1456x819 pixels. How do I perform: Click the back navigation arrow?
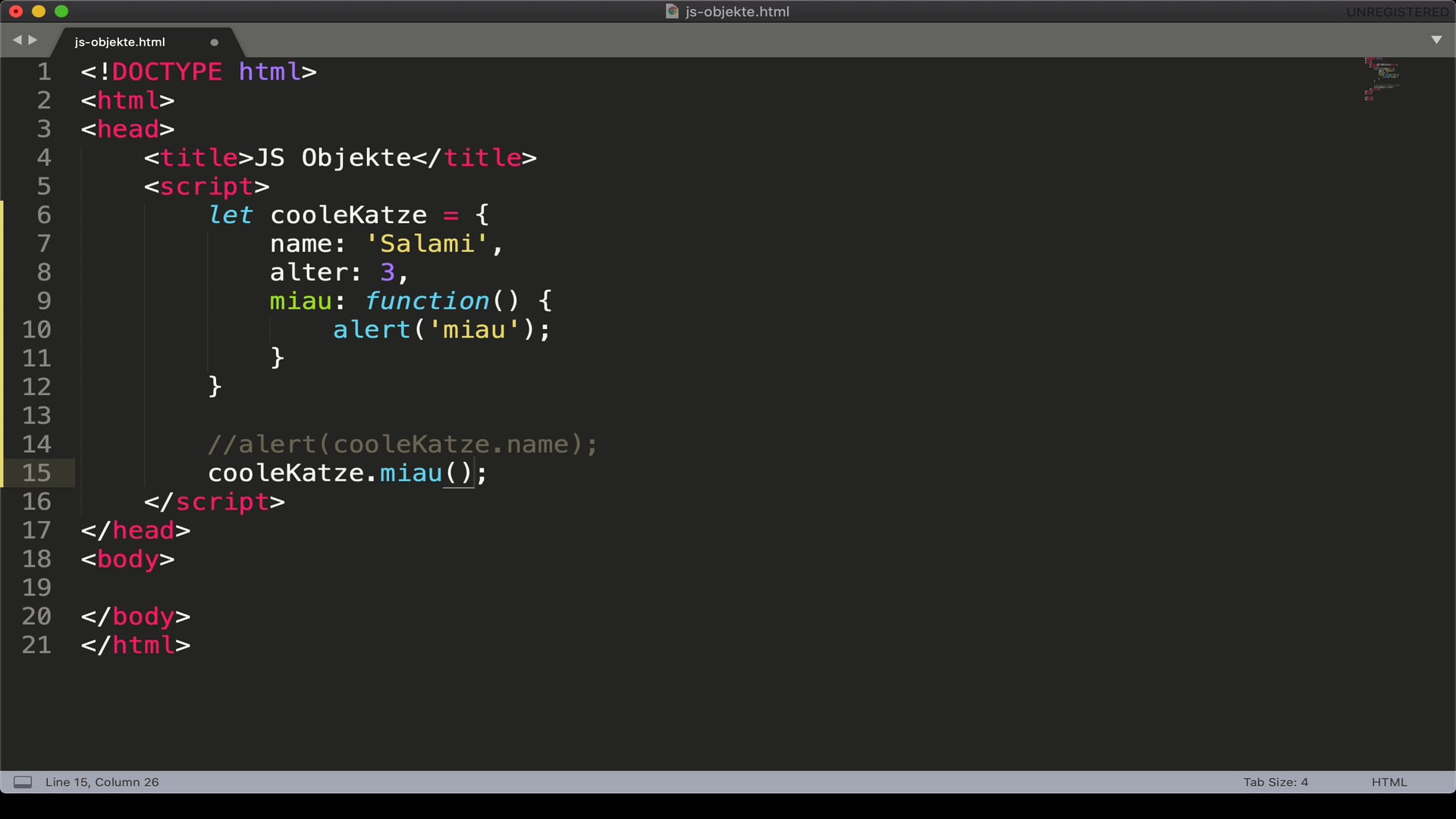[17, 40]
